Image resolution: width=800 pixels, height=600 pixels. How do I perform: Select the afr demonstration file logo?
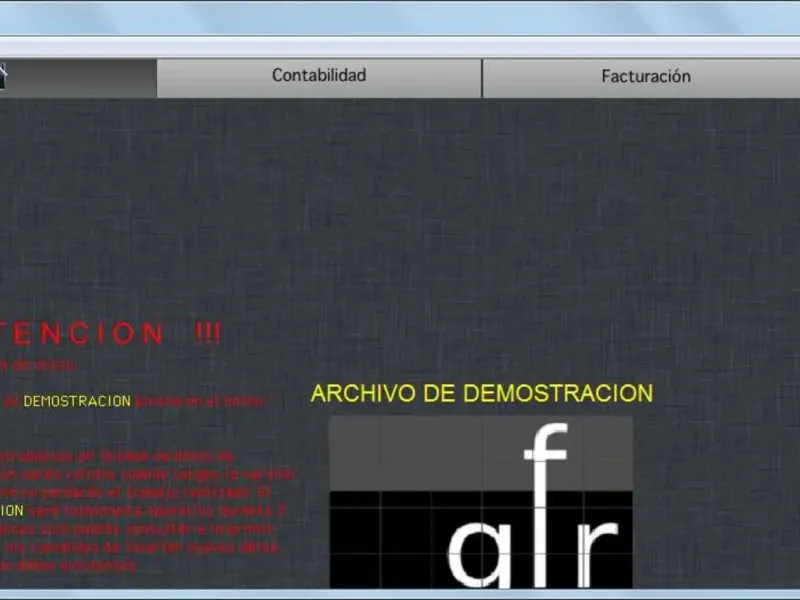tap(481, 503)
